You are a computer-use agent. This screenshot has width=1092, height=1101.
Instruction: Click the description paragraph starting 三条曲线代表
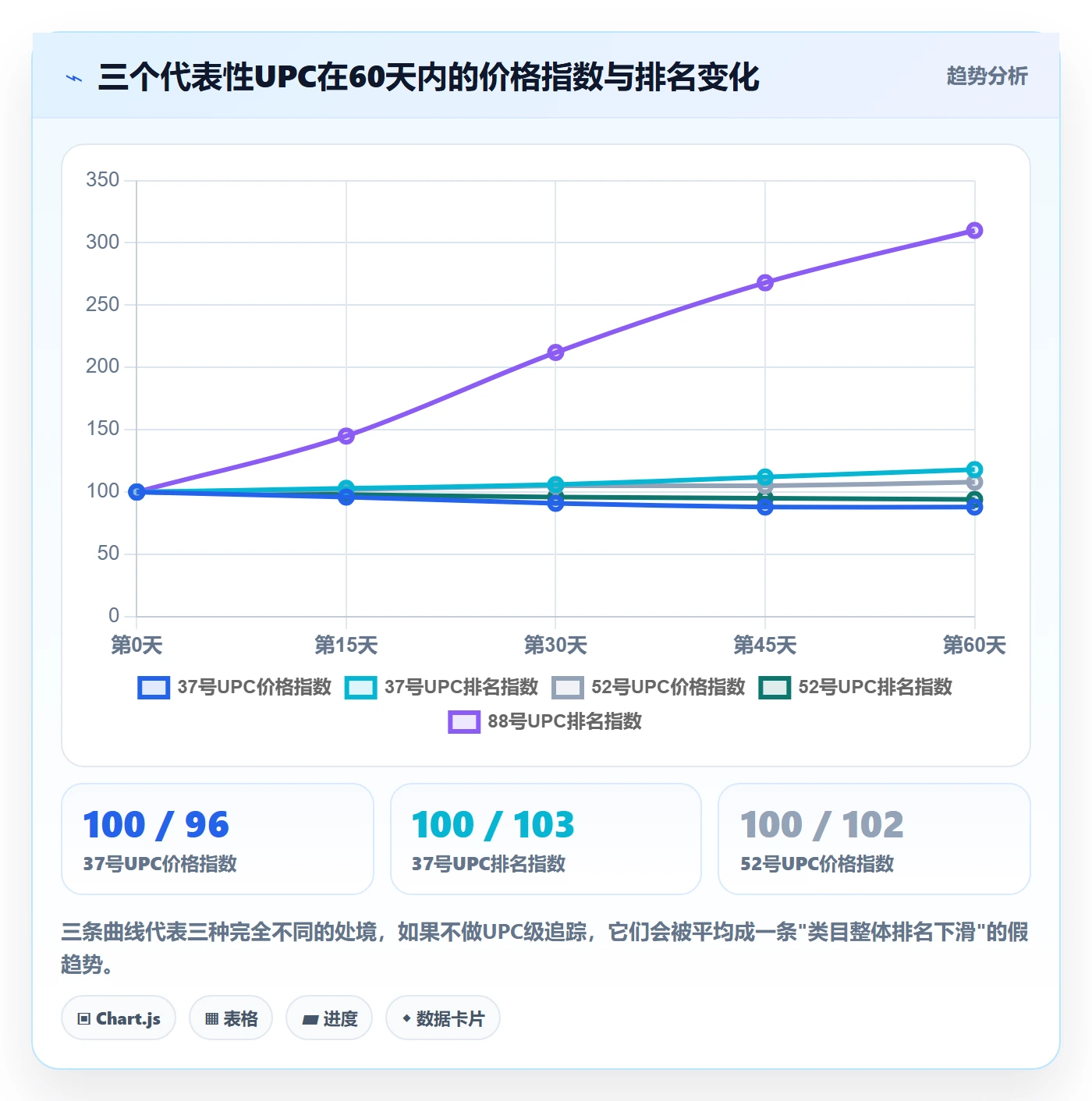pos(545,947)
